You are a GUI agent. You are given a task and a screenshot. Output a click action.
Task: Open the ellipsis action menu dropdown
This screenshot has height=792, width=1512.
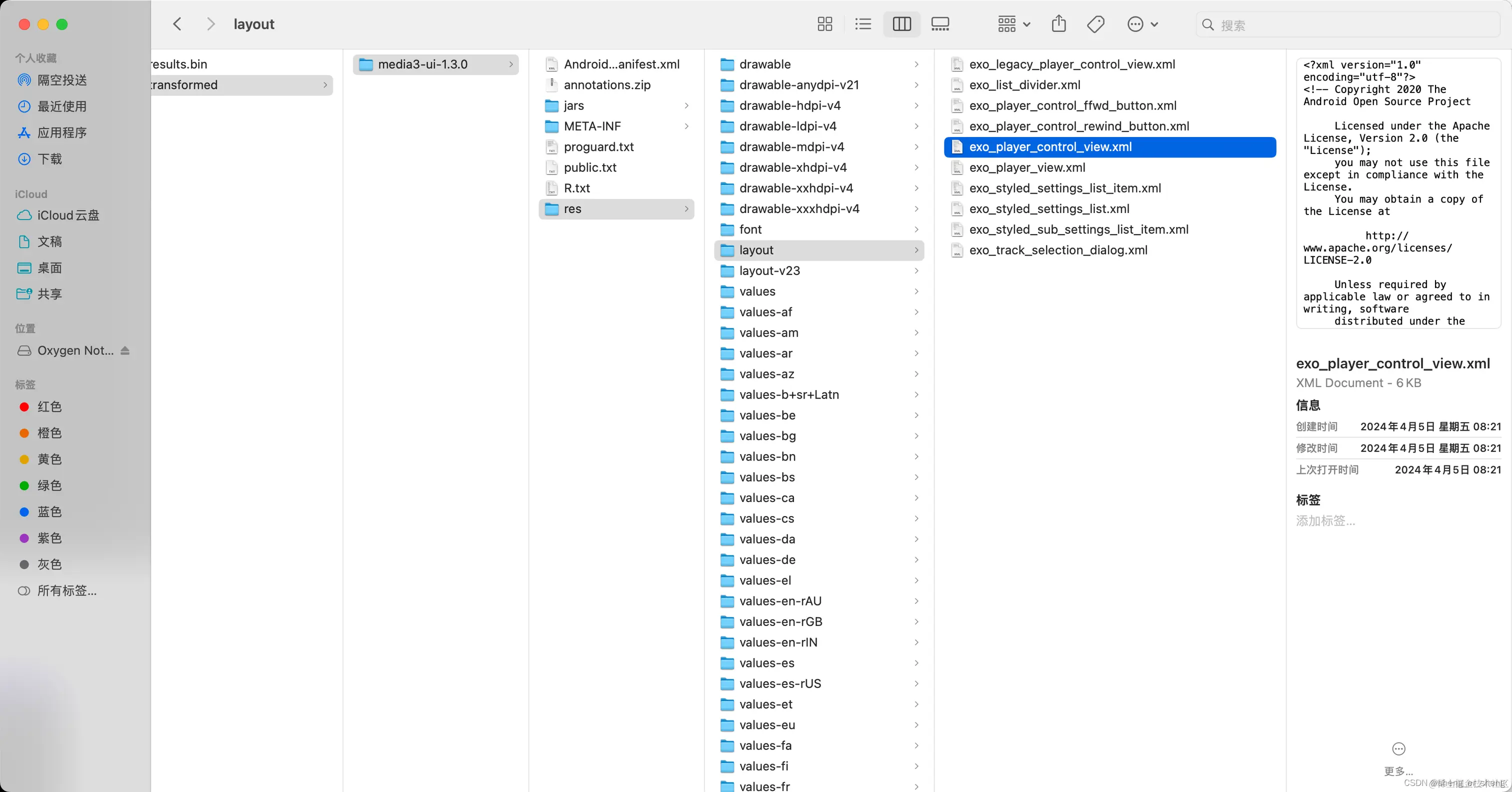pyautogui.click(x=1141, y=24)
